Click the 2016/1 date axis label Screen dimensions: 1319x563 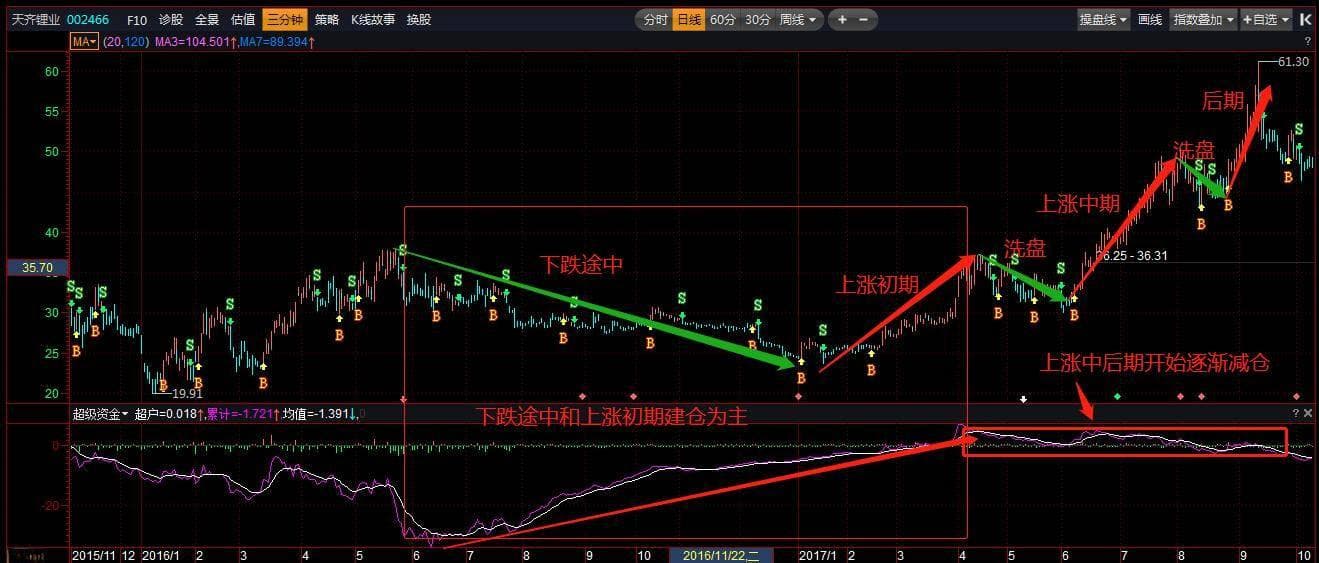(160, 554)
